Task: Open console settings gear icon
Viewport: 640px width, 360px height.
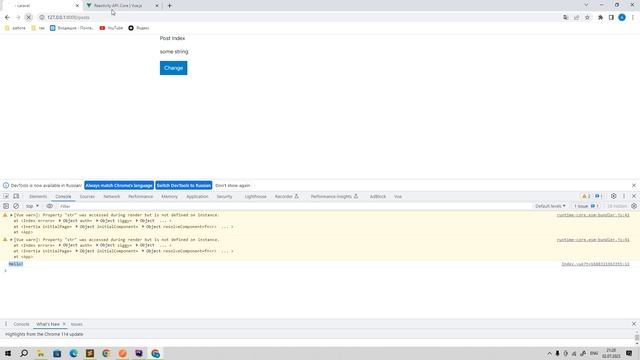Action: [633, 206]
